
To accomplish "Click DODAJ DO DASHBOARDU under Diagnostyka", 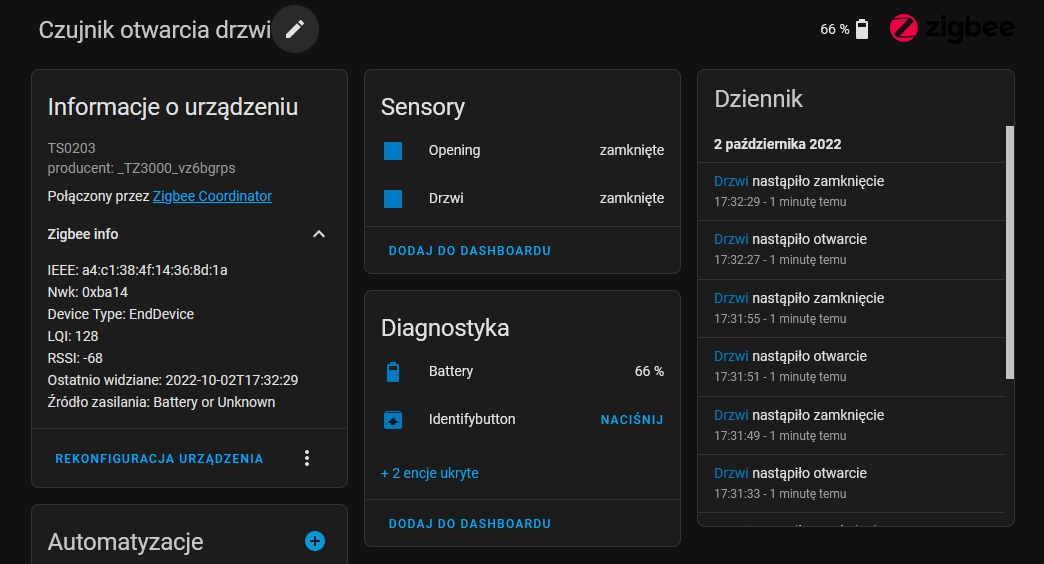I will (x=470, y=524).
